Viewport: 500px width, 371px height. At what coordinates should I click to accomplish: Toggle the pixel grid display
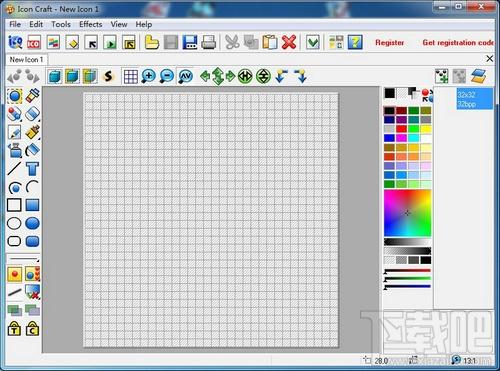coord(130,76)
